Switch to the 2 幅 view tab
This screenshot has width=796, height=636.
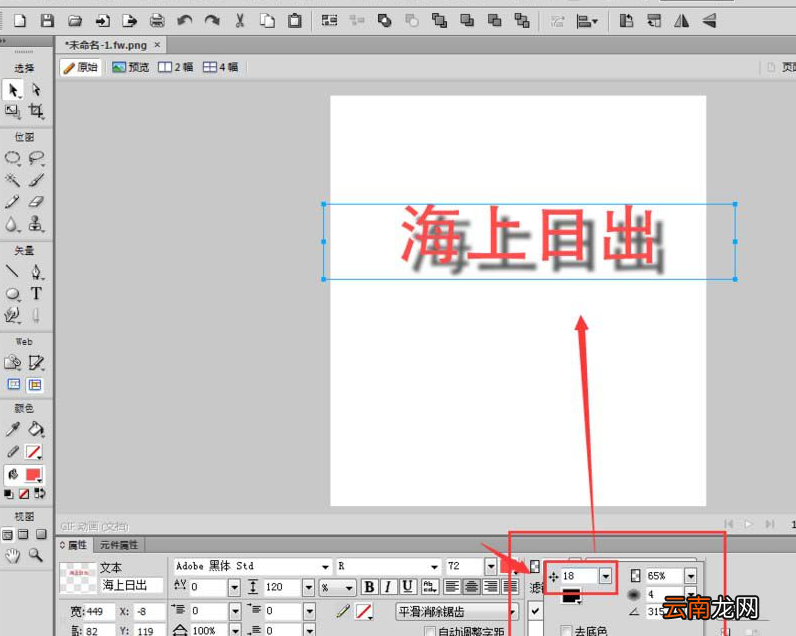[176, 67]
